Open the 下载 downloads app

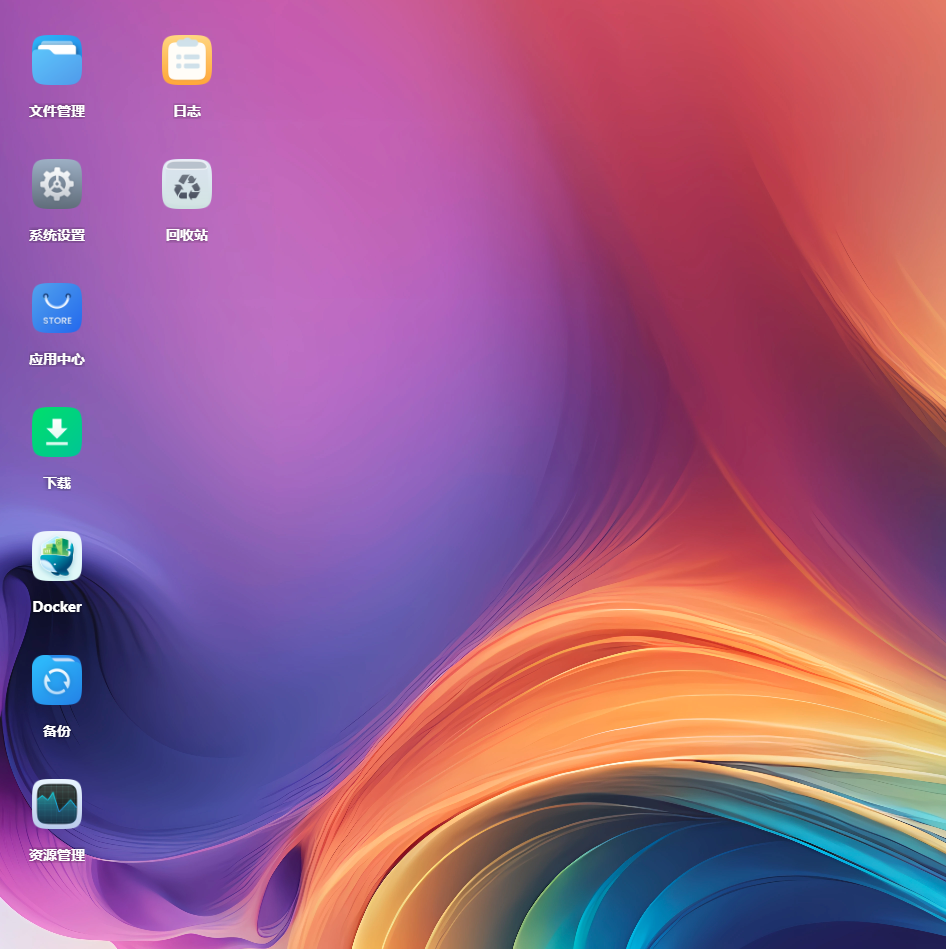point(57,432)
